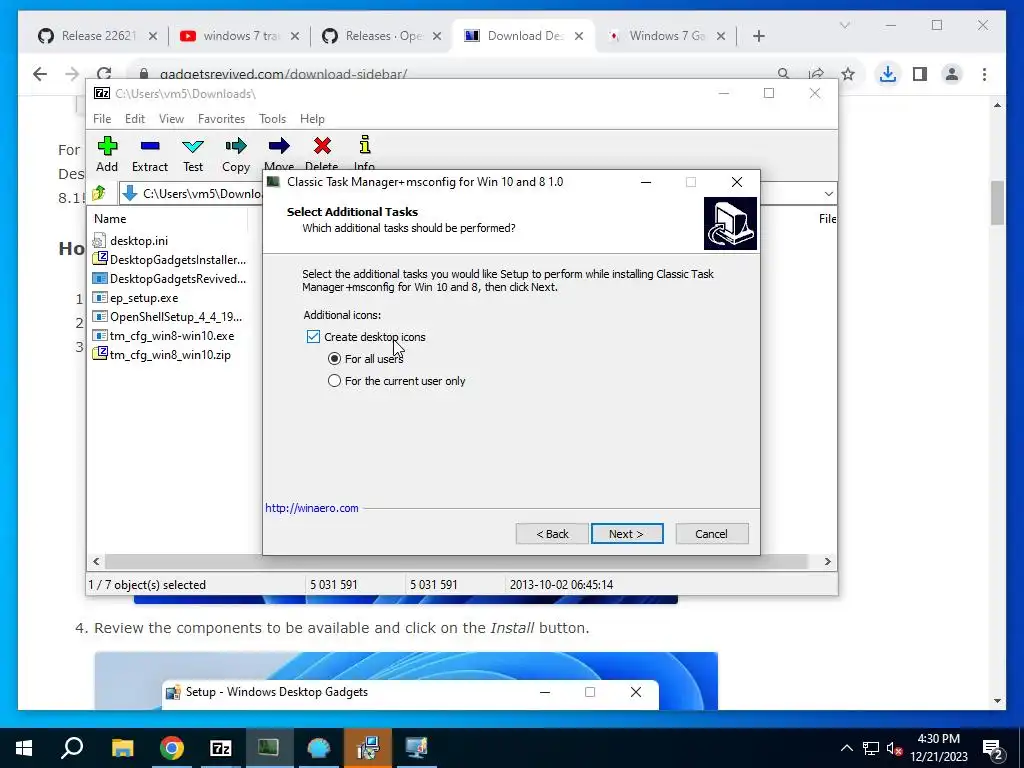Click Chrome's back navigation arrow
This screenshot has width=1024, height=768.
click(x=40, y=74)
